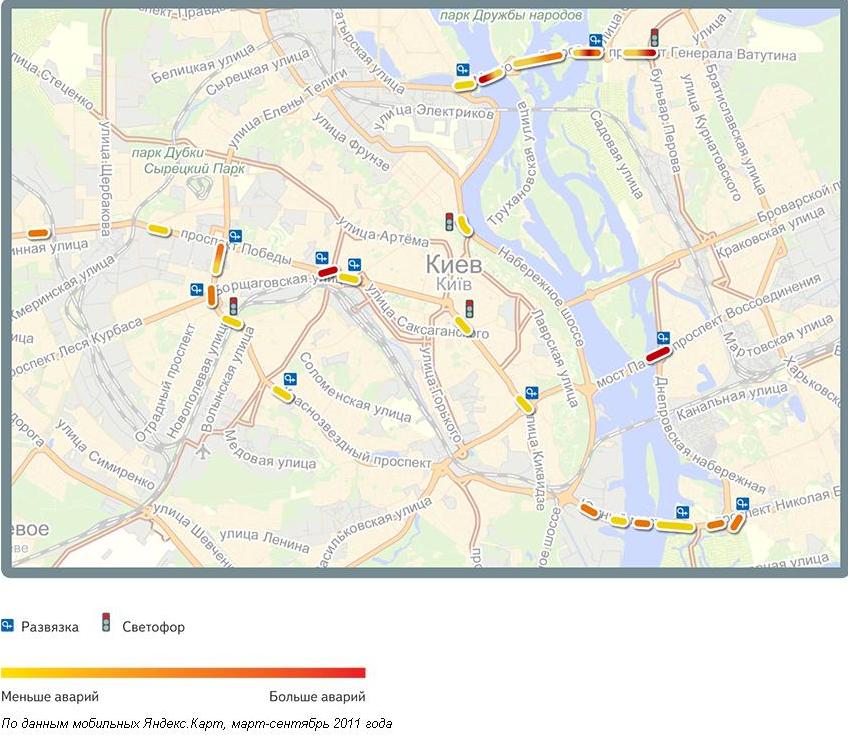Click Канальная улица label

(732, 401)
